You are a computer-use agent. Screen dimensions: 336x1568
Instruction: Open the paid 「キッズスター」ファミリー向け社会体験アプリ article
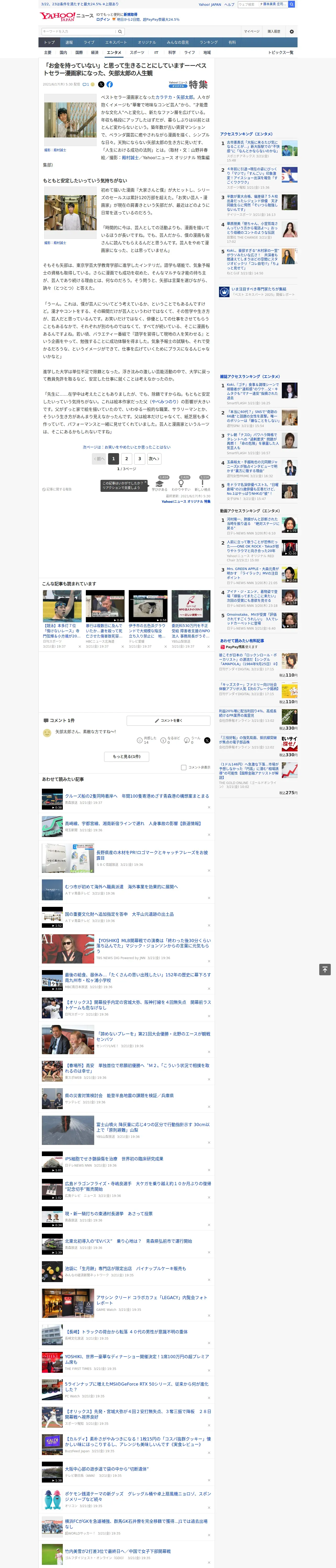[x=249, y=687]
